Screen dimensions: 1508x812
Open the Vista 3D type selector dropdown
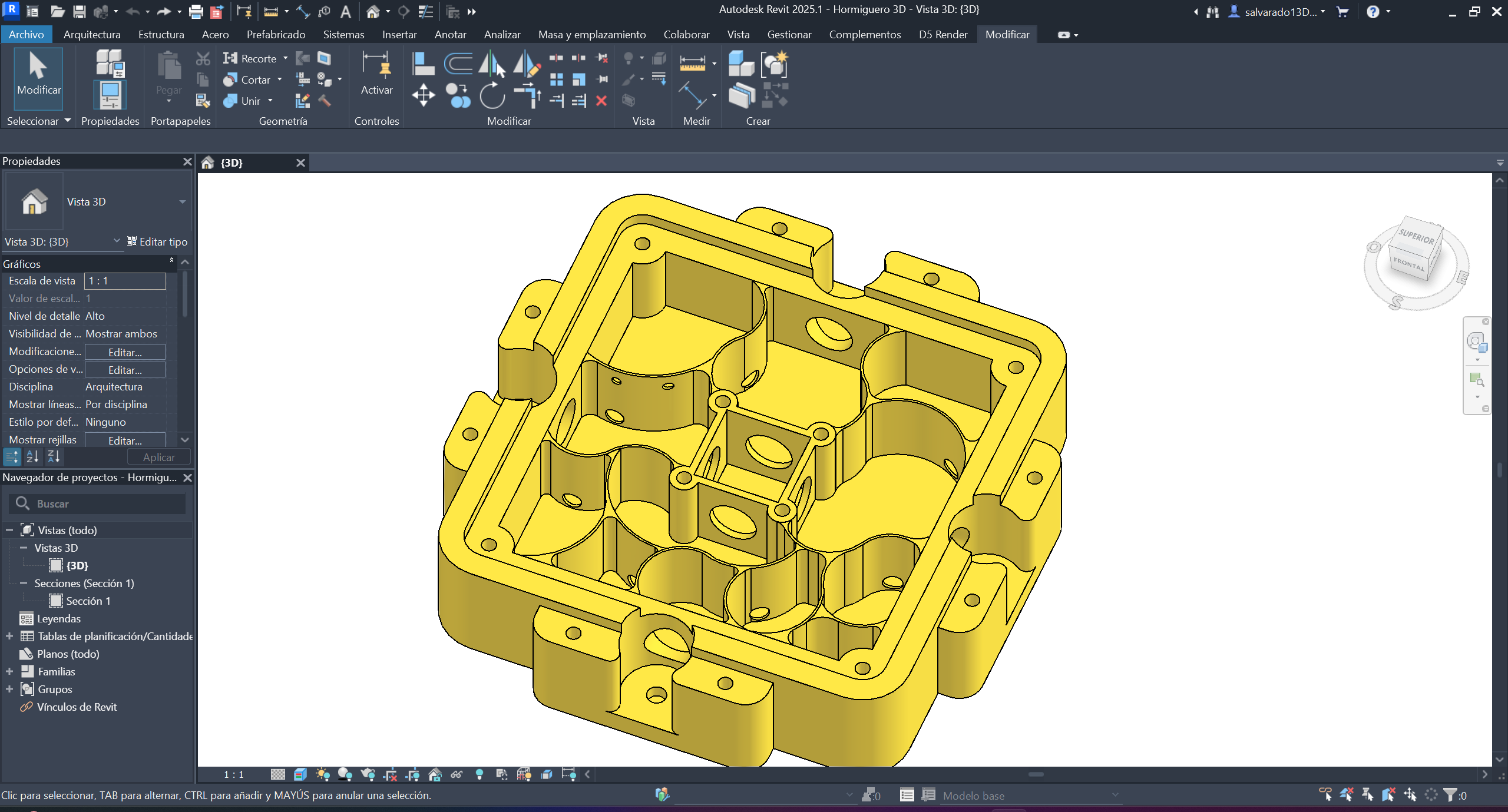coord(182,202)
